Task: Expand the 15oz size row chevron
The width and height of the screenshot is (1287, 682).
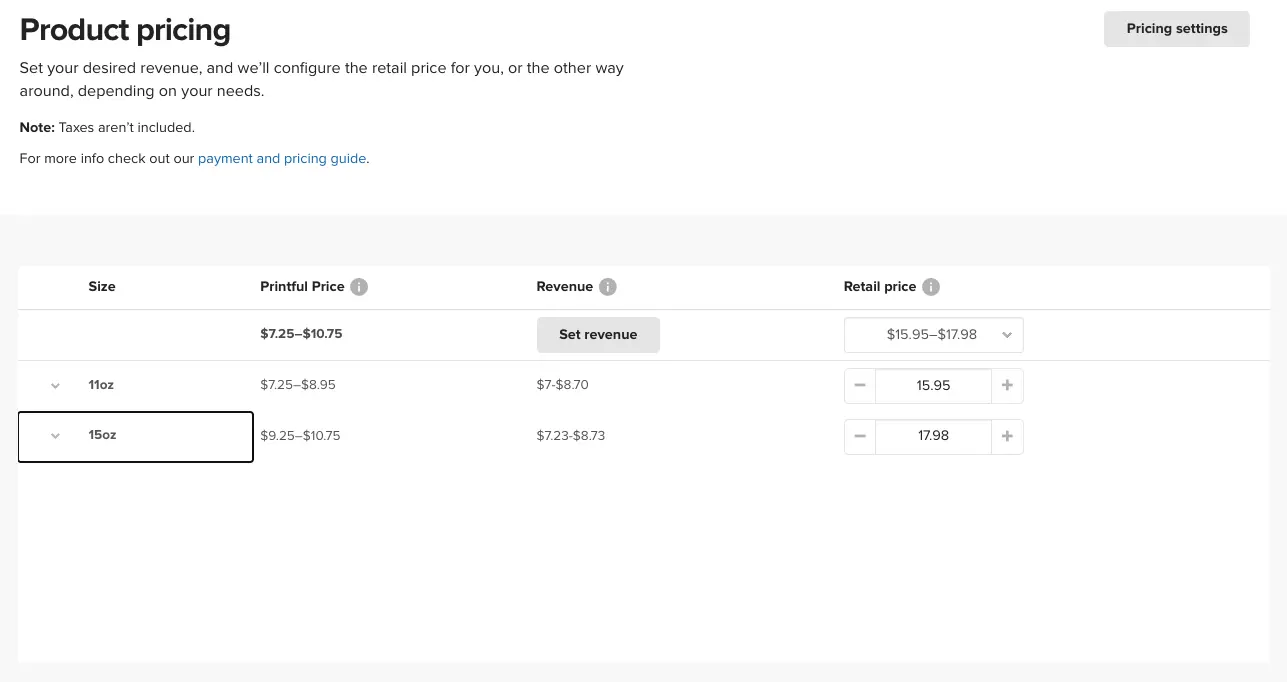Action: 56,436
